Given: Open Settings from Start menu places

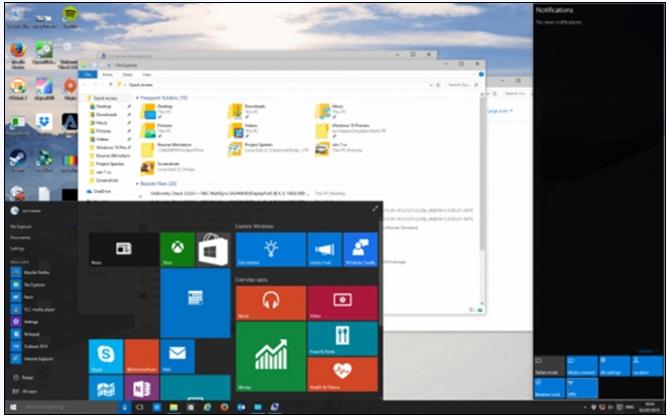Looking at the screenshot, I should pos(17,248).
